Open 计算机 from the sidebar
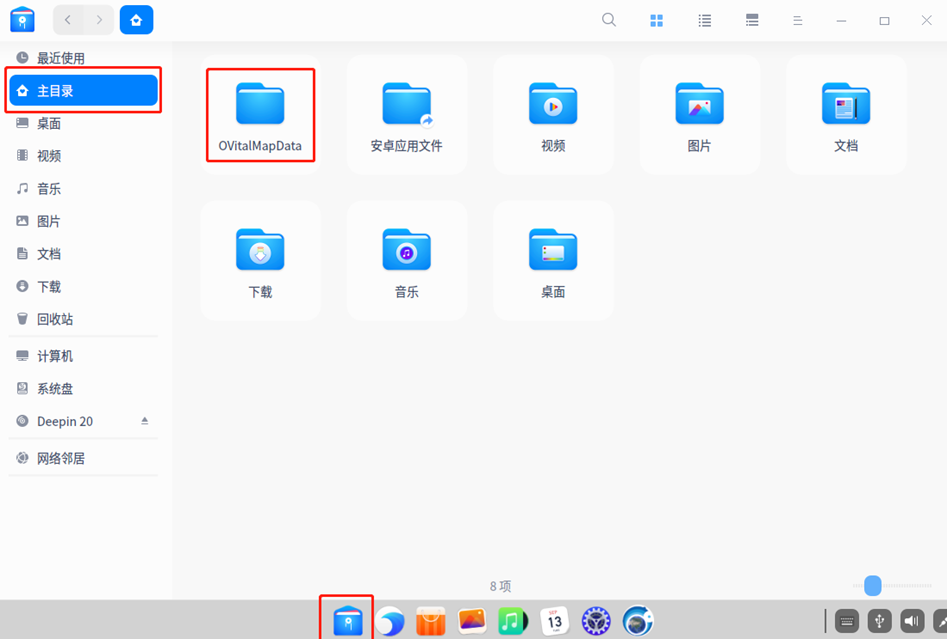Screen dimensions: 947x639 (54, 356)
